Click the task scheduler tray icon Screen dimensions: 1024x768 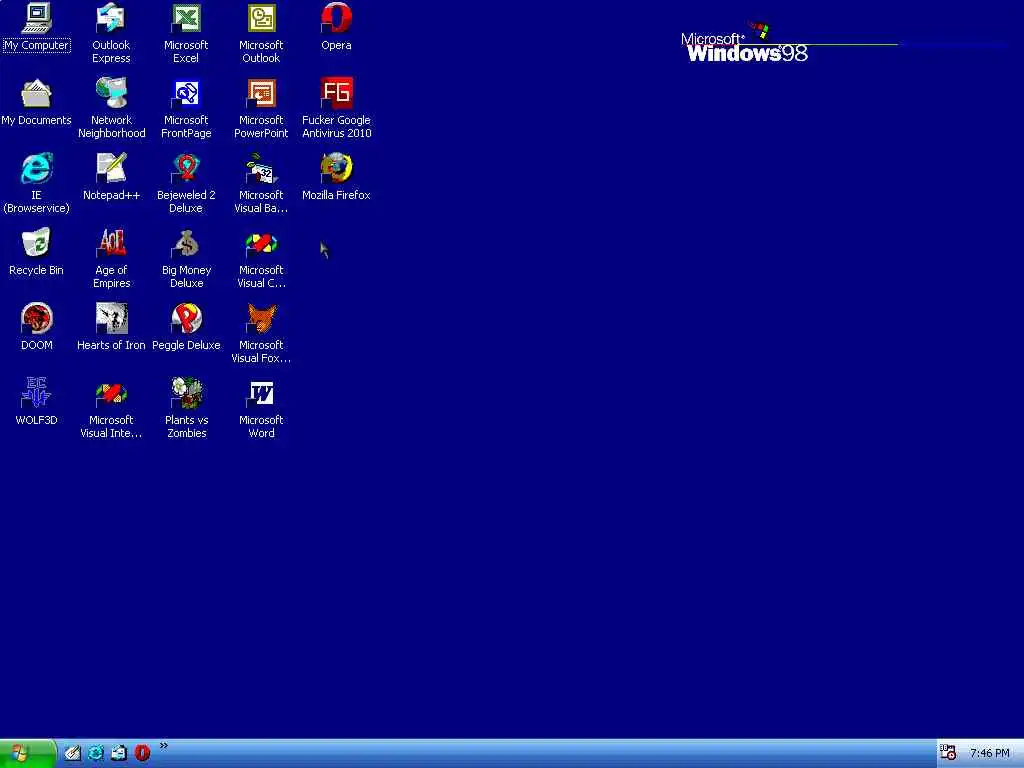pos(948,753)
